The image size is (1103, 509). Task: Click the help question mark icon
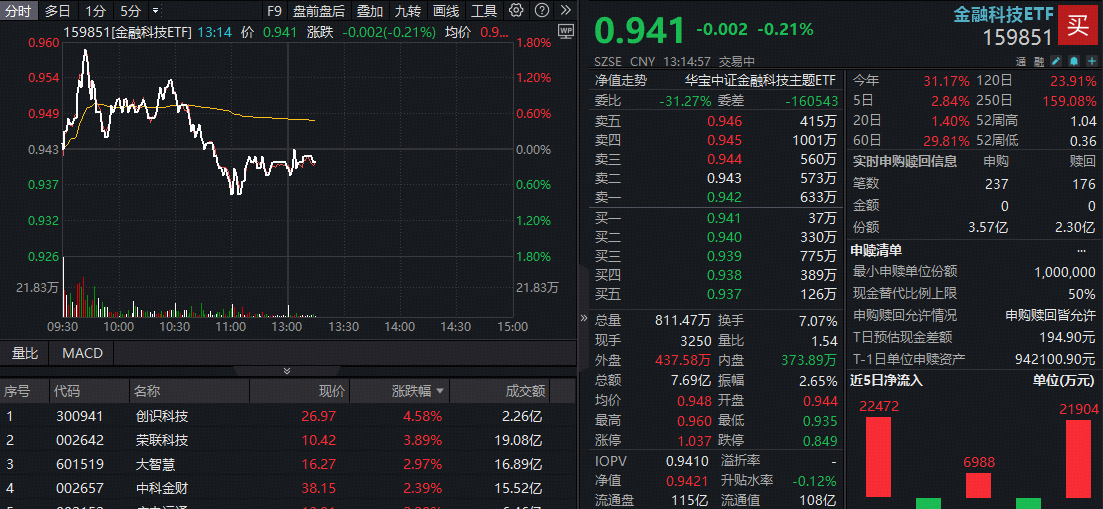(x=541, y=11)
